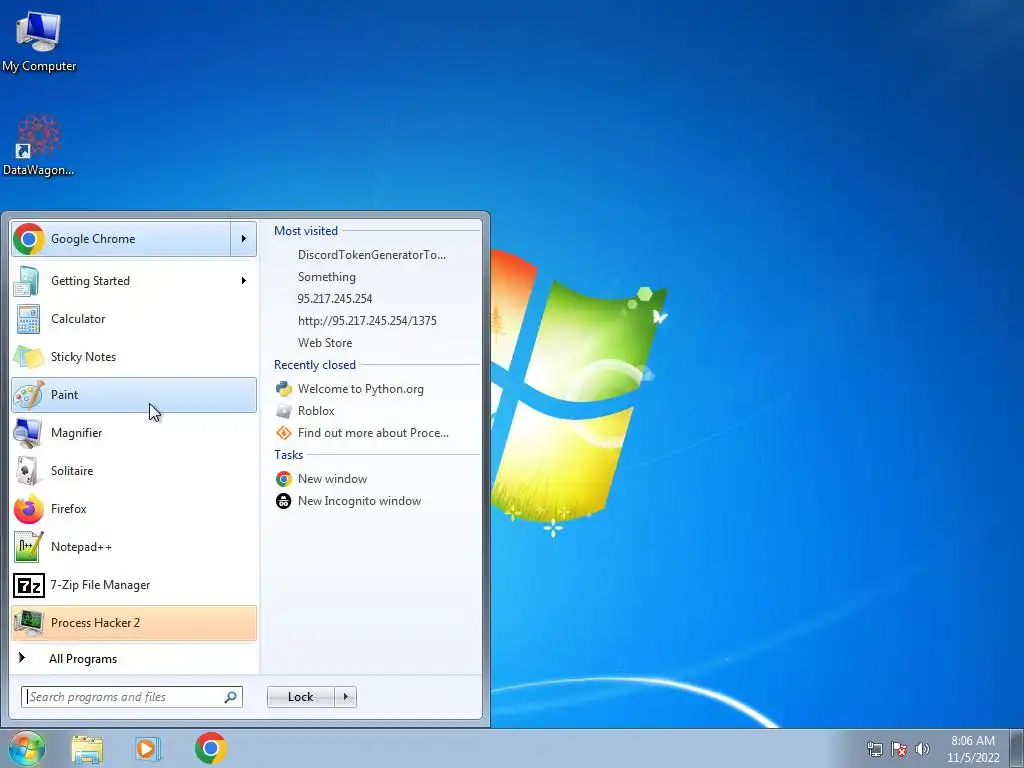The height and width of the screenshot is (768, 1024).
Task: Select My Computer desktop icon
Action: (x=39, y=41)
